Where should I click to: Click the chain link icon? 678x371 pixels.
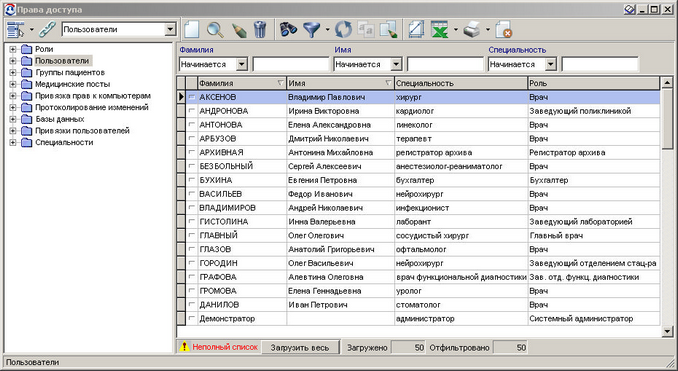[48, 29]
